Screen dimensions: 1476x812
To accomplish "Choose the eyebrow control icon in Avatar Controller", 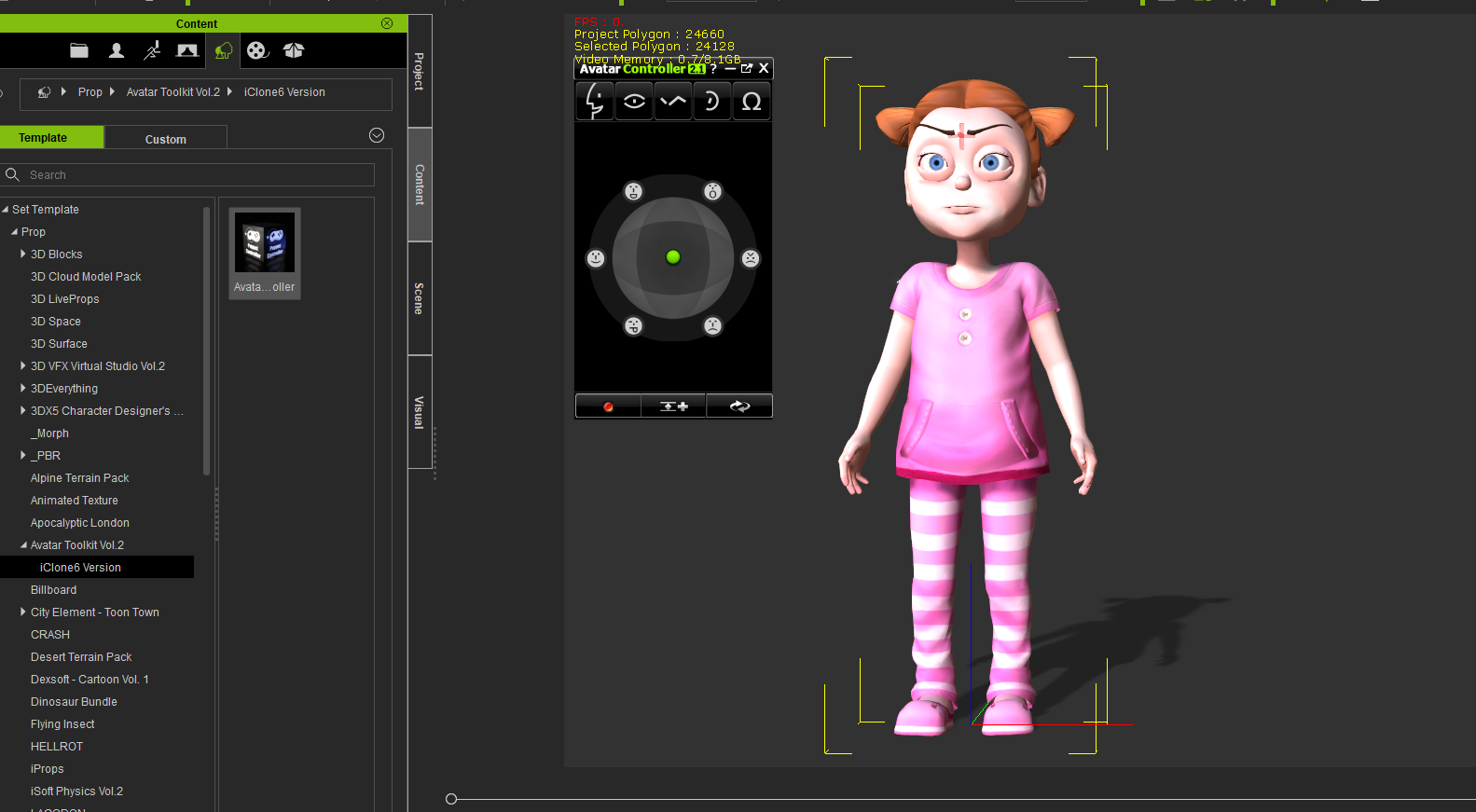I will [x=673, y=102].
